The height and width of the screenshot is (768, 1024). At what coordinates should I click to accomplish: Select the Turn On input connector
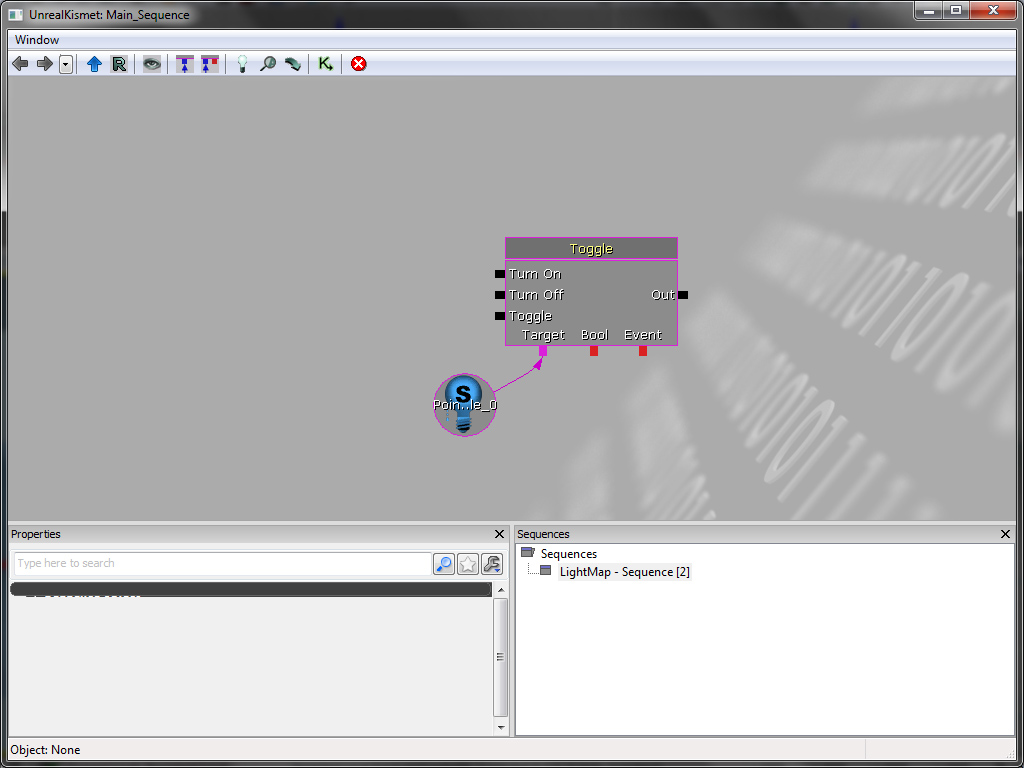tap(500, 274)
